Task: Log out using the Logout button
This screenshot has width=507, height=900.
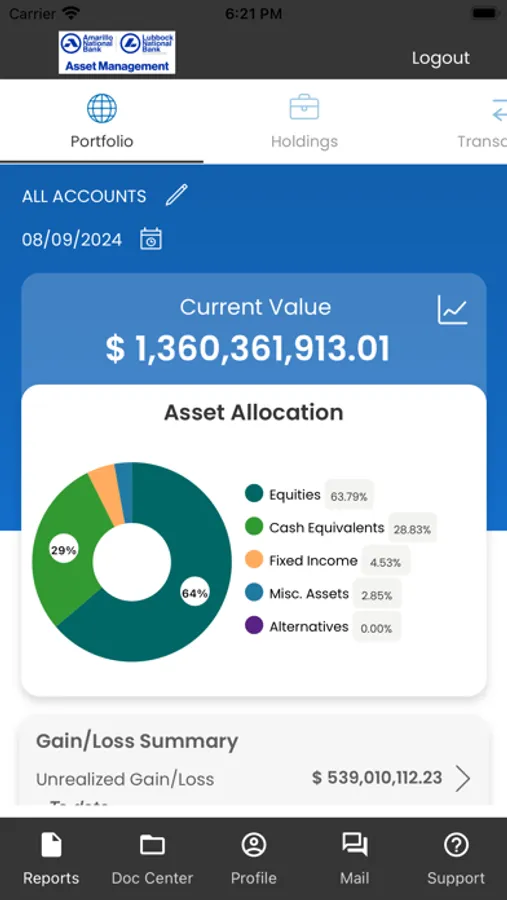Action: [440, 58]
